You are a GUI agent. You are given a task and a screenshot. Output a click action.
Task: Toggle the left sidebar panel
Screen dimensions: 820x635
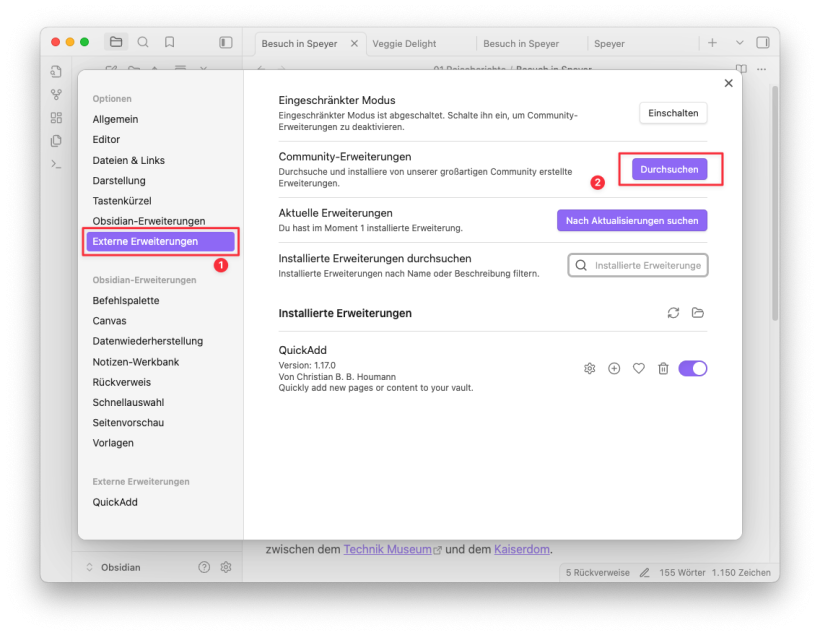pos(226,43)
